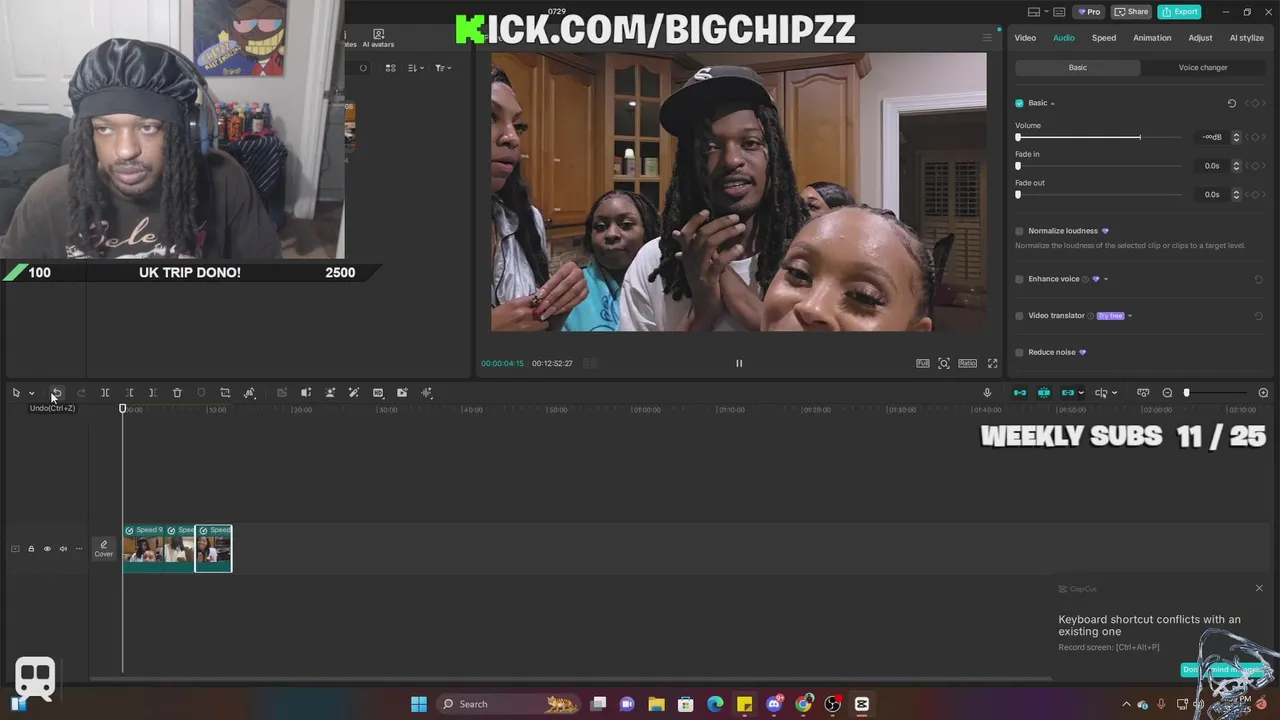Collapse the Basic section arrow
The width and height of the screenshot is (1280, 720).
(1052, 103)
